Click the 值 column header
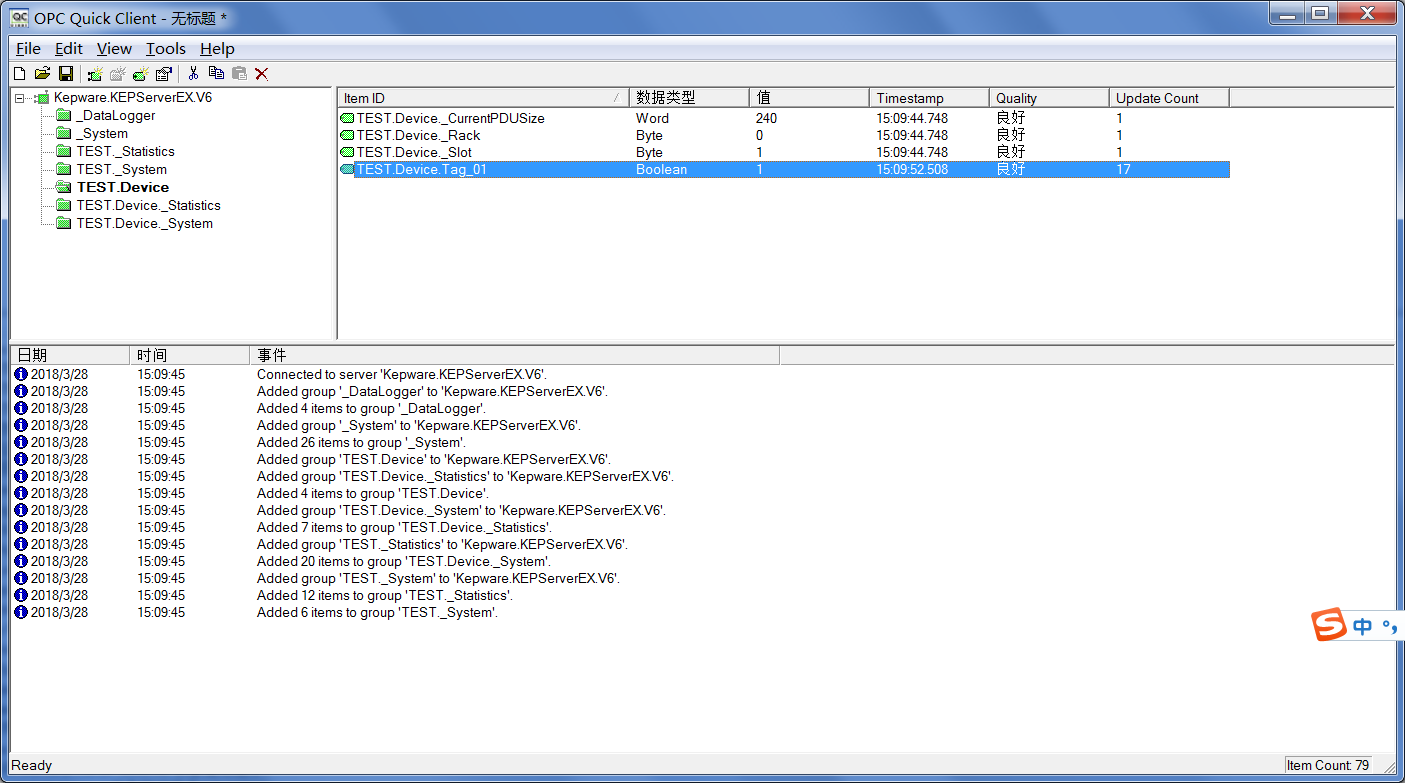Screen dimensions: 1405x783 point(809,98)
